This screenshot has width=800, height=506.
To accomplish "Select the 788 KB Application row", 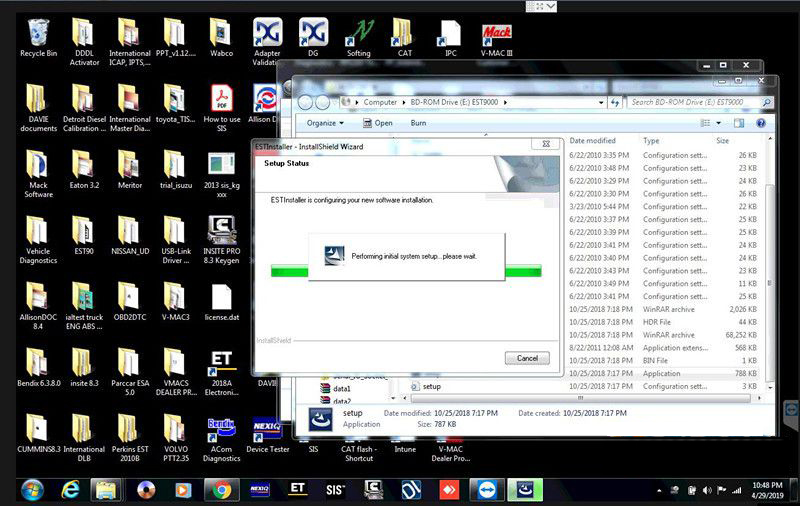I will coord(663,373).
